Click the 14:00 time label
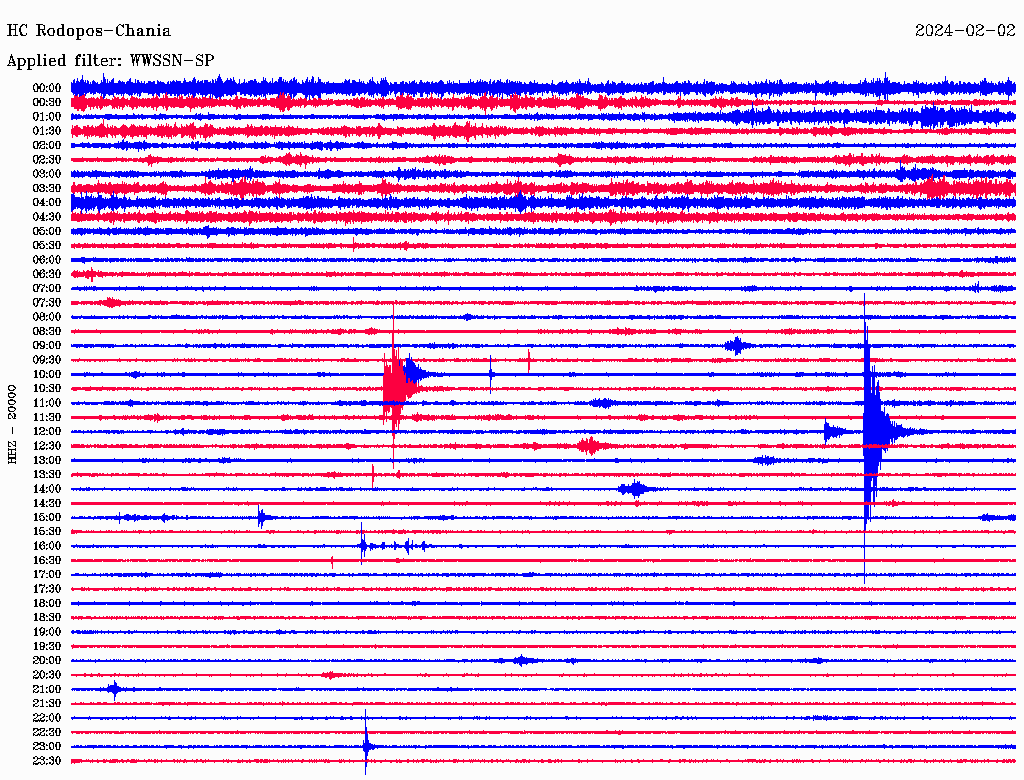 pos(47,489)
